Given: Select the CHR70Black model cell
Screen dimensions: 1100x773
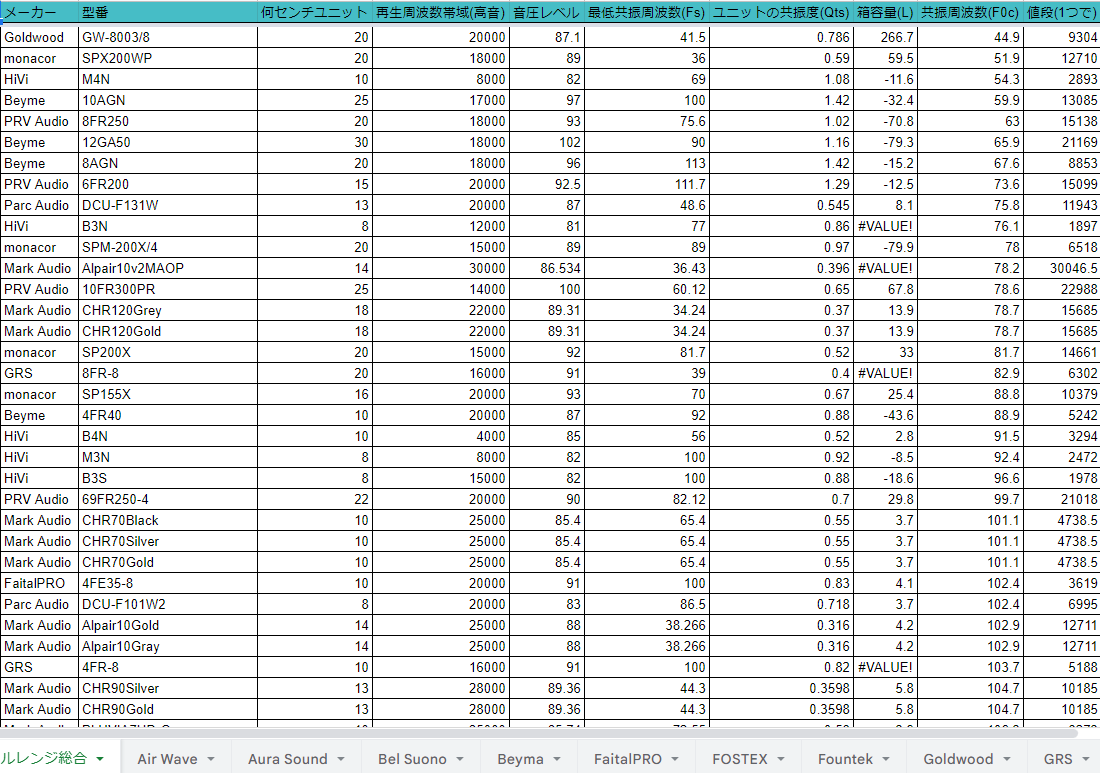Looking at the screenshot, I should click(168, 520).
